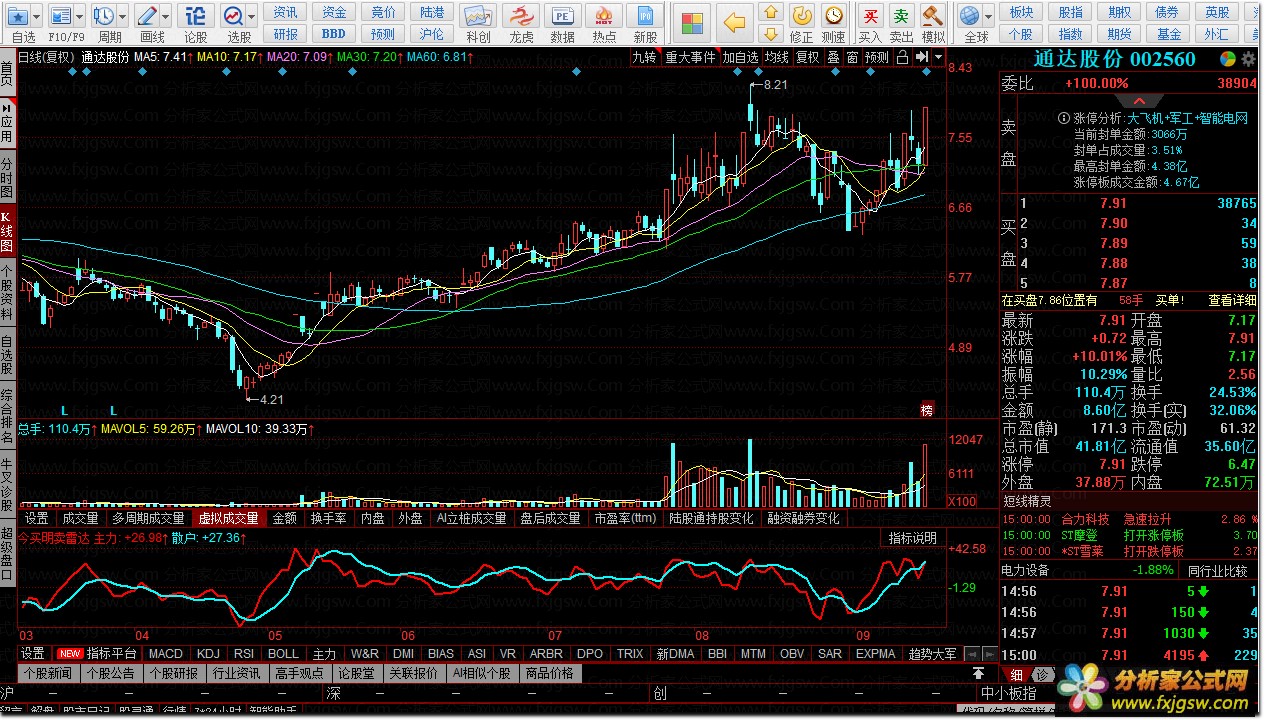Click the BBD toolbar button
This screenshot has height=720, width=1265.
[x=334, y=35]
